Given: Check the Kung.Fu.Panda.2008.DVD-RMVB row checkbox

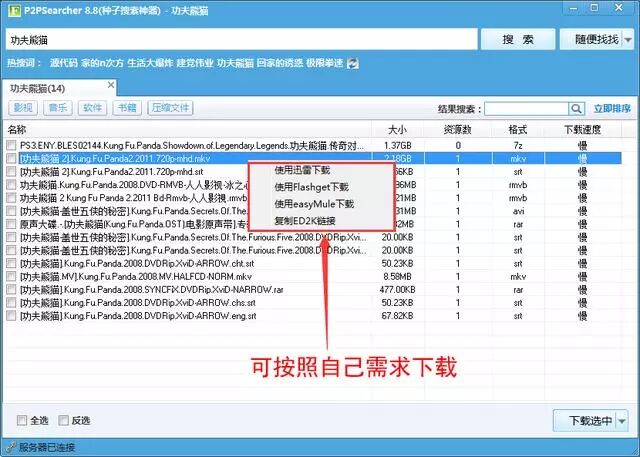Looking at the screenshot, I should point(11,185).
